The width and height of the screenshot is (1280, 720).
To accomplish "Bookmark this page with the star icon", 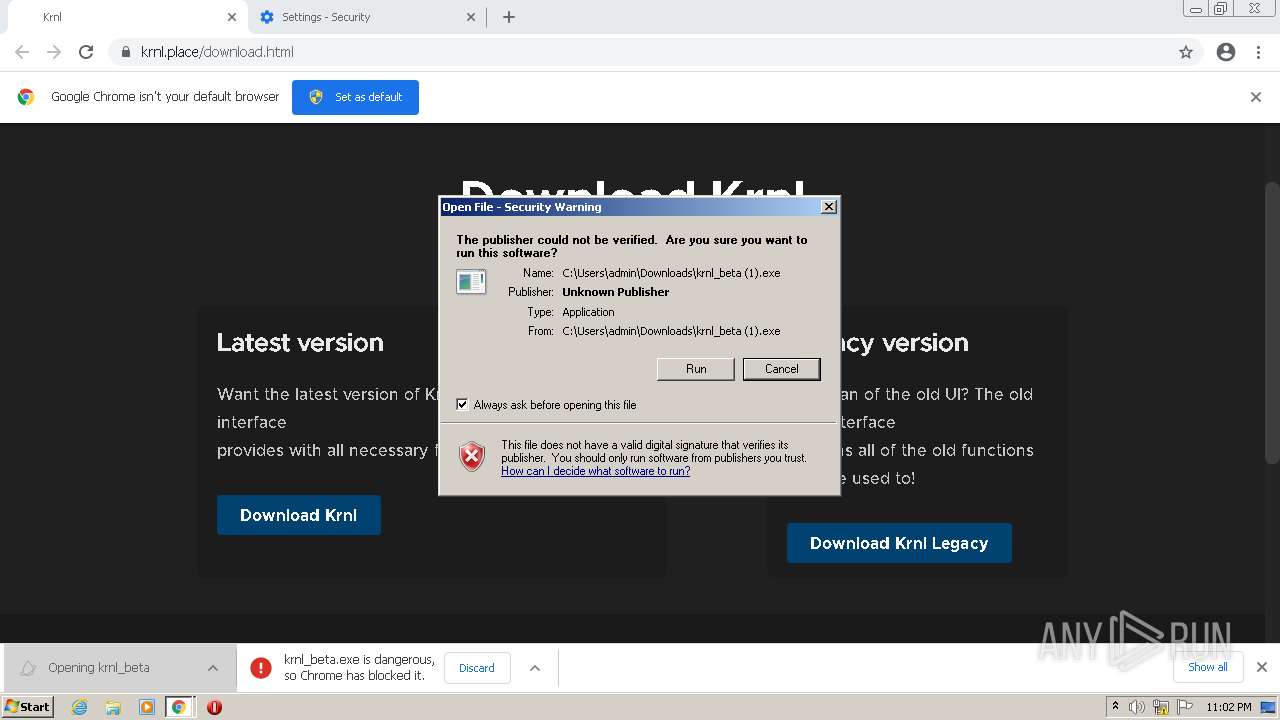I will pyautogui.click(x=1186, y=52).
